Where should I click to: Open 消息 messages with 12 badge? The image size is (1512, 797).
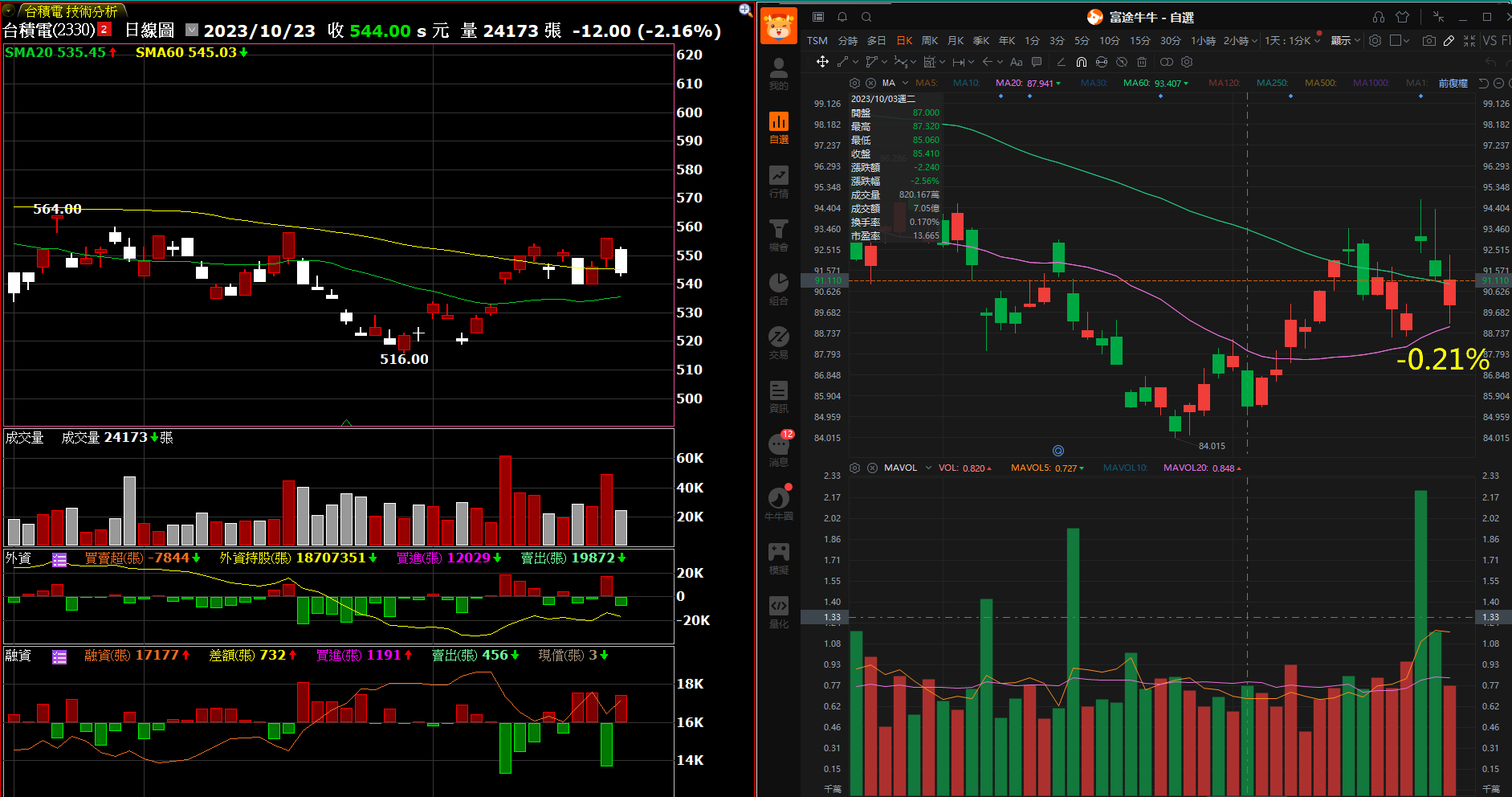coord(779,450)
